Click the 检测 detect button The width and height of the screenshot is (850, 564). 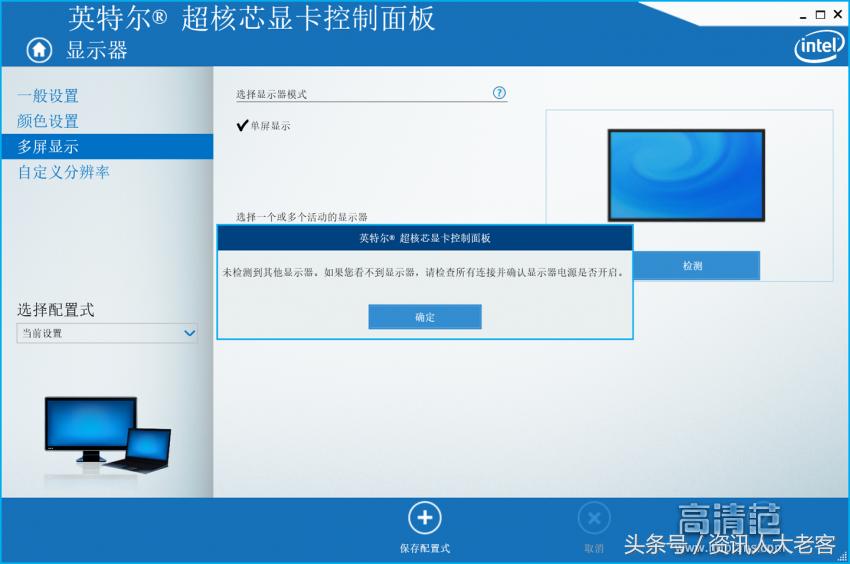coord(696,265)
